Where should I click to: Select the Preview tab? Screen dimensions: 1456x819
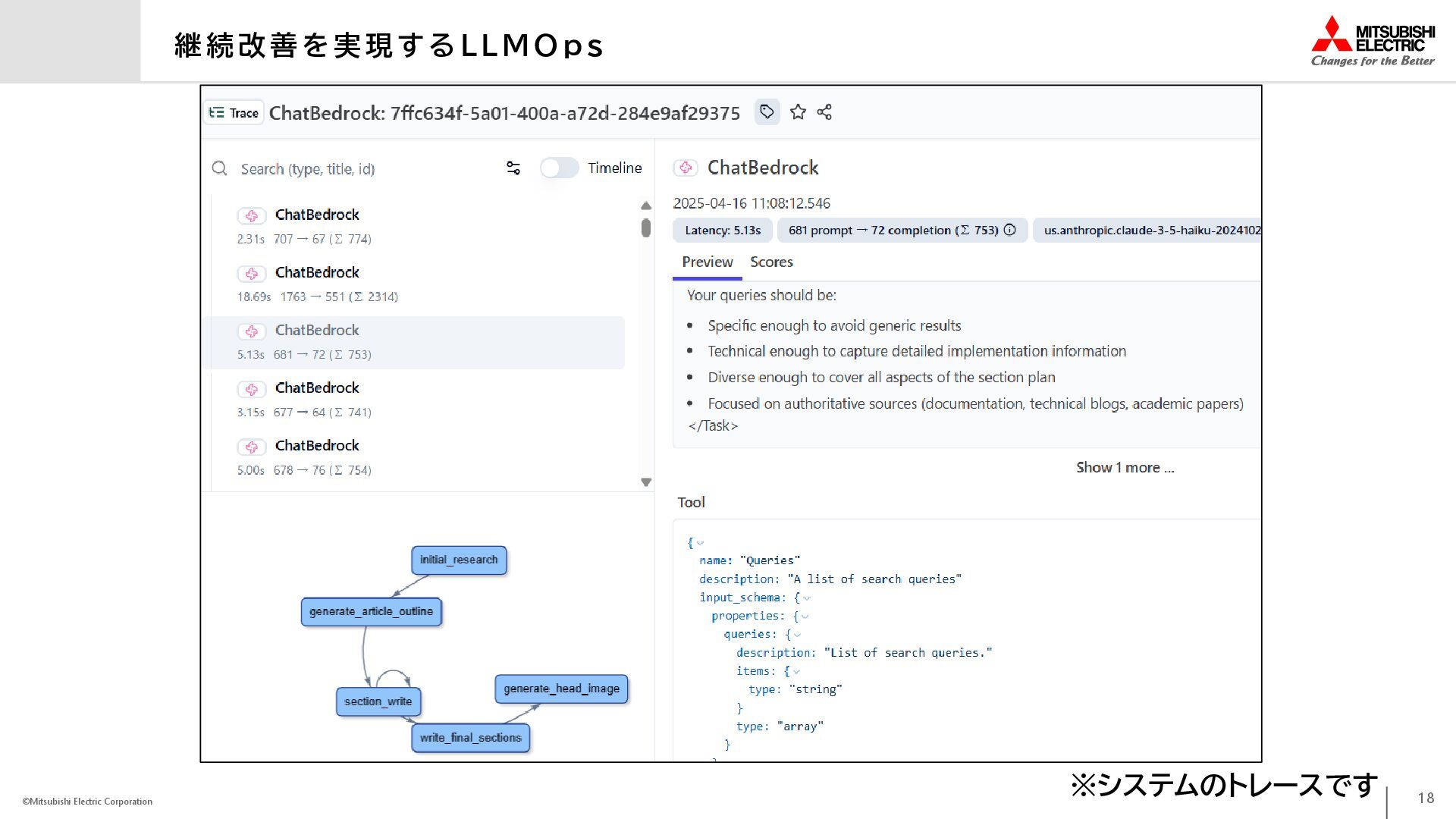pos(707,262)
